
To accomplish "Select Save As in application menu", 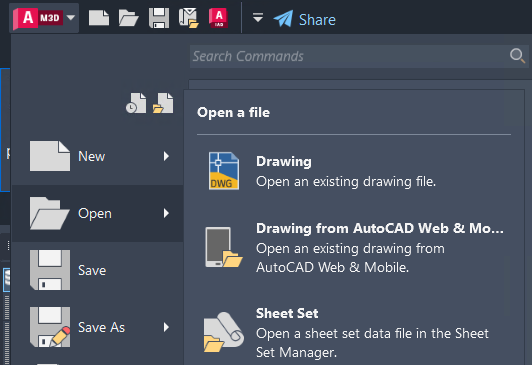I will tap(97, 327).
